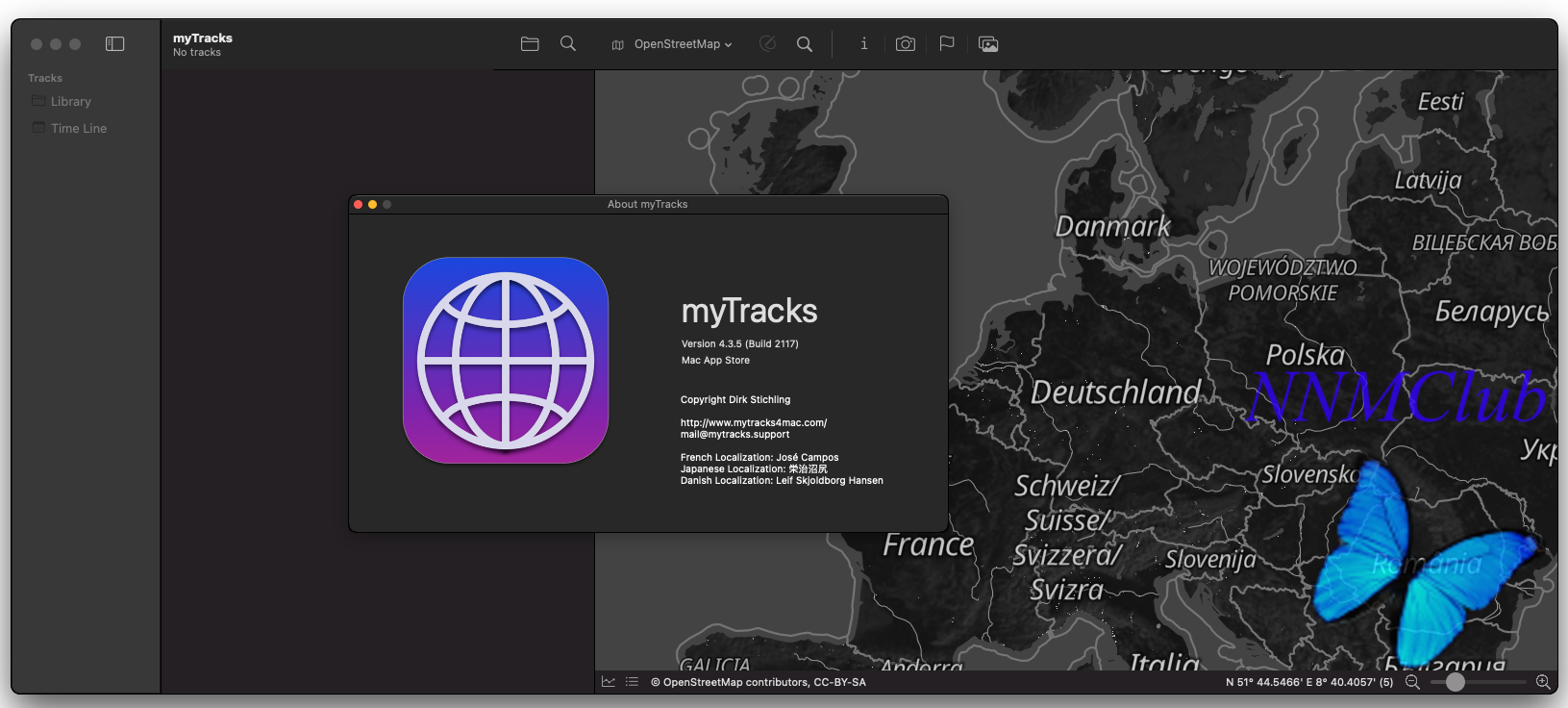Image resolution: width=1568 pixels, height=708 pixels.
Task: Open track info with the i icon
Action: [x=864, y=44]
